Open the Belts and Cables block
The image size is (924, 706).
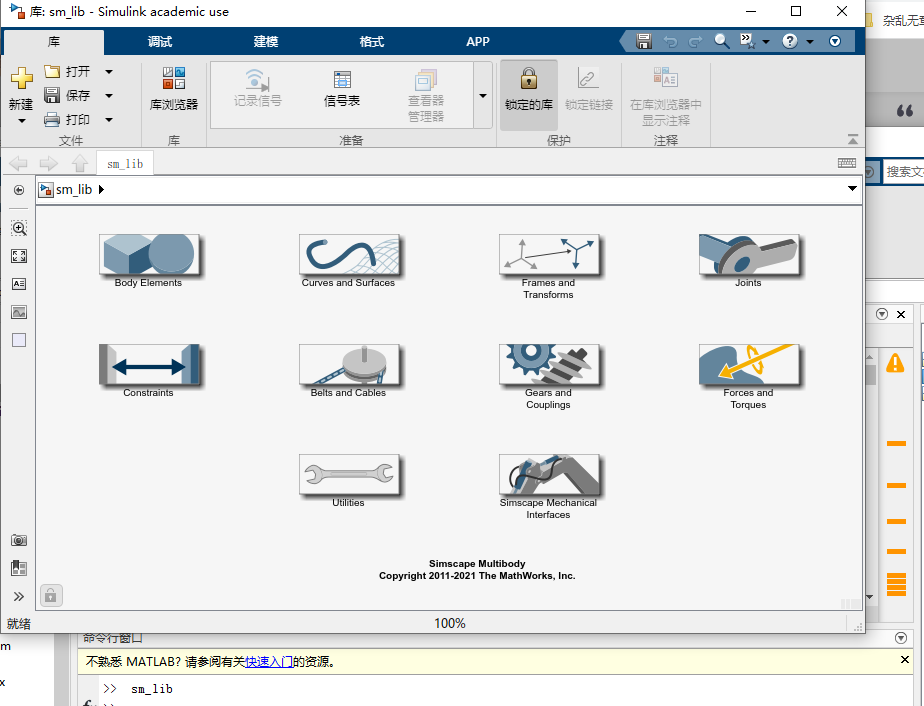[349, 365]
